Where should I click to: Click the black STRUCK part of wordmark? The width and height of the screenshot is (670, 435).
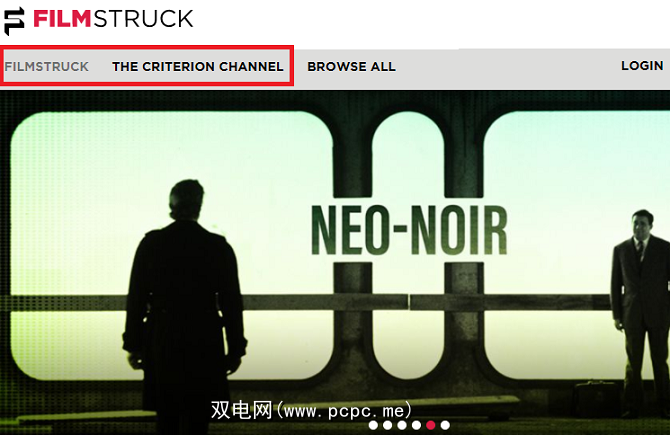point(143,19)
